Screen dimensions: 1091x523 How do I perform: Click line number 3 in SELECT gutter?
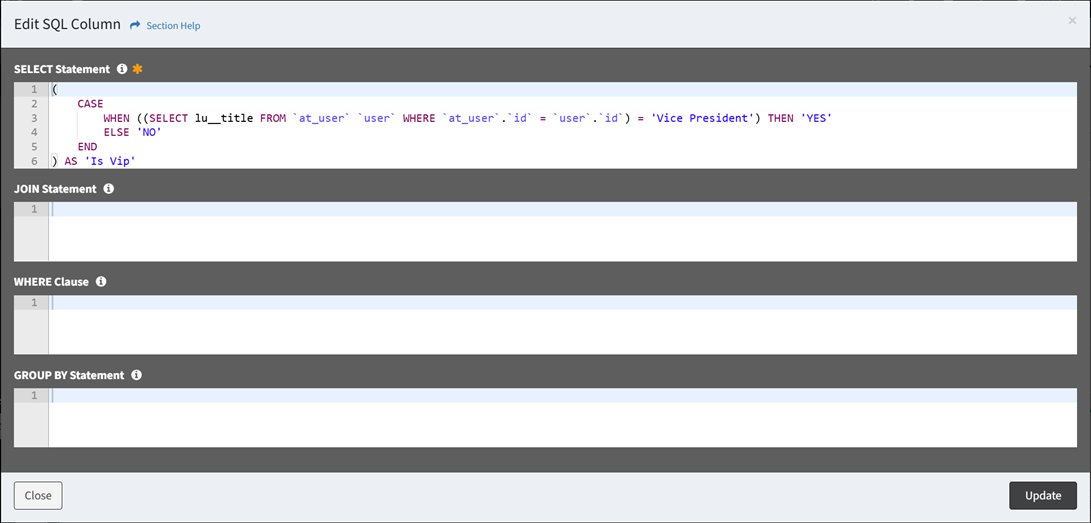(34, 118)
